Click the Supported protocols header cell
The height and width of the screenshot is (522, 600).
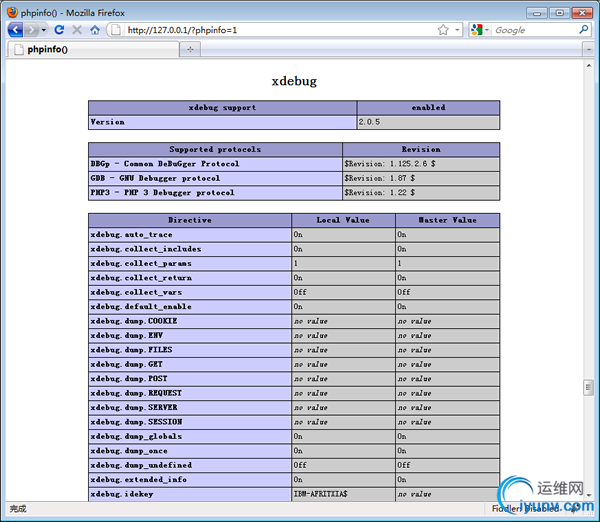[215, 149]
